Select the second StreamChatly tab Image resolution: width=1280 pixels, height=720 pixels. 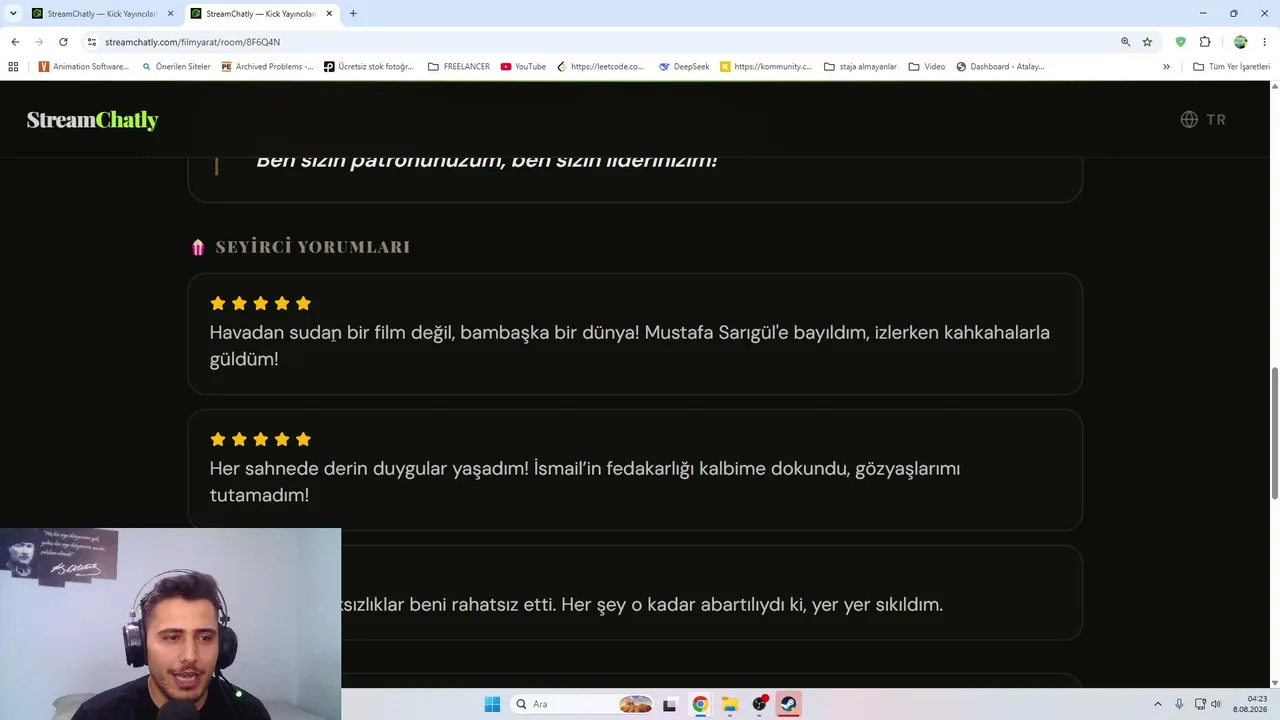260,14
